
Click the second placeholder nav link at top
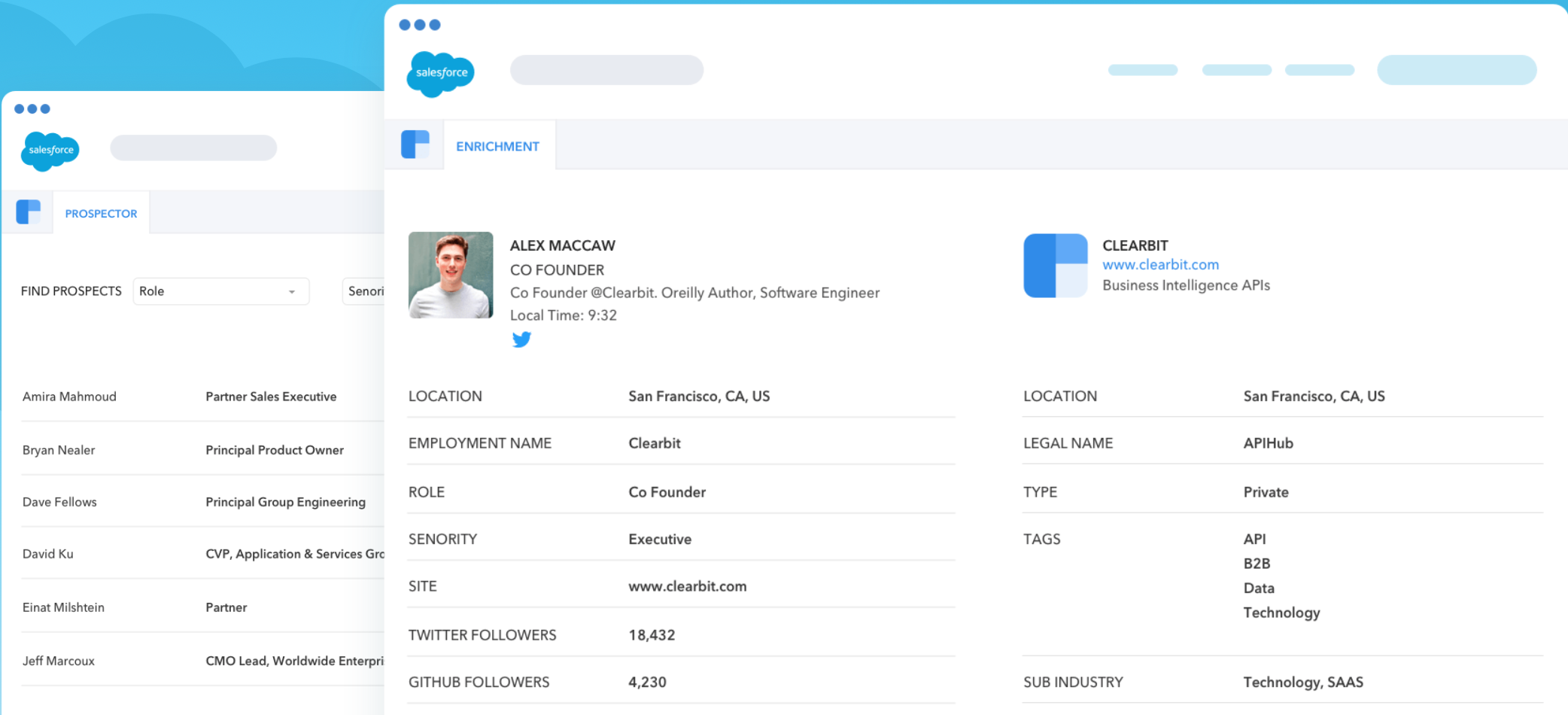pos(1237,70)
